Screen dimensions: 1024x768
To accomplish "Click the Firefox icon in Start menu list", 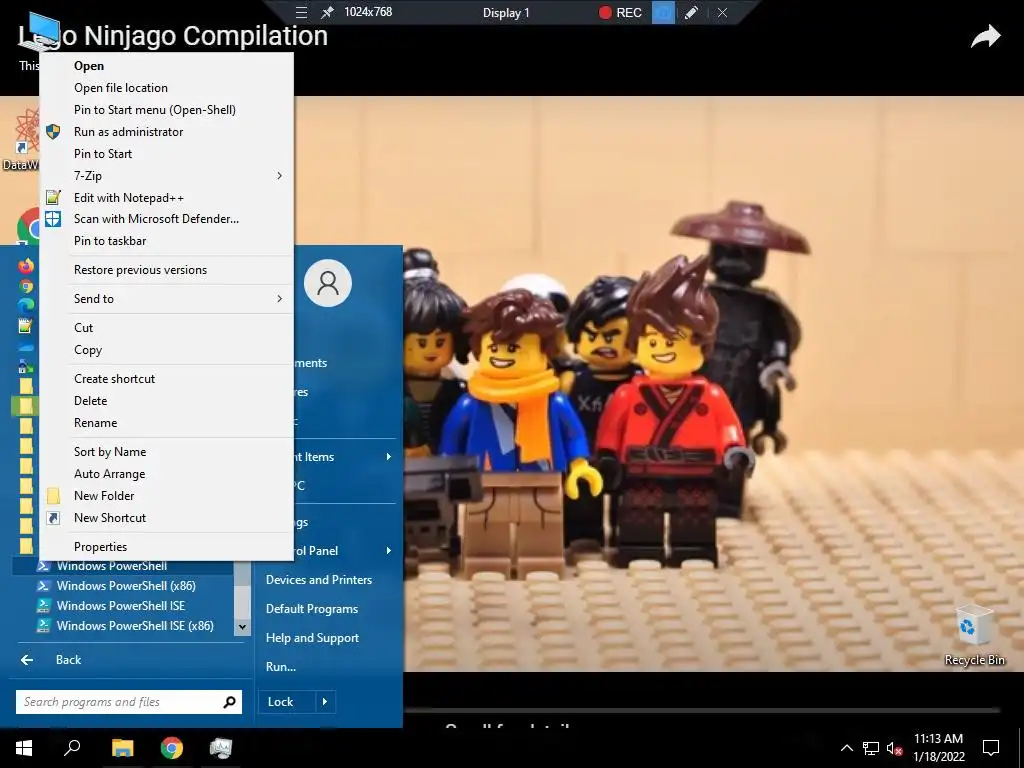I will (26, 265).
